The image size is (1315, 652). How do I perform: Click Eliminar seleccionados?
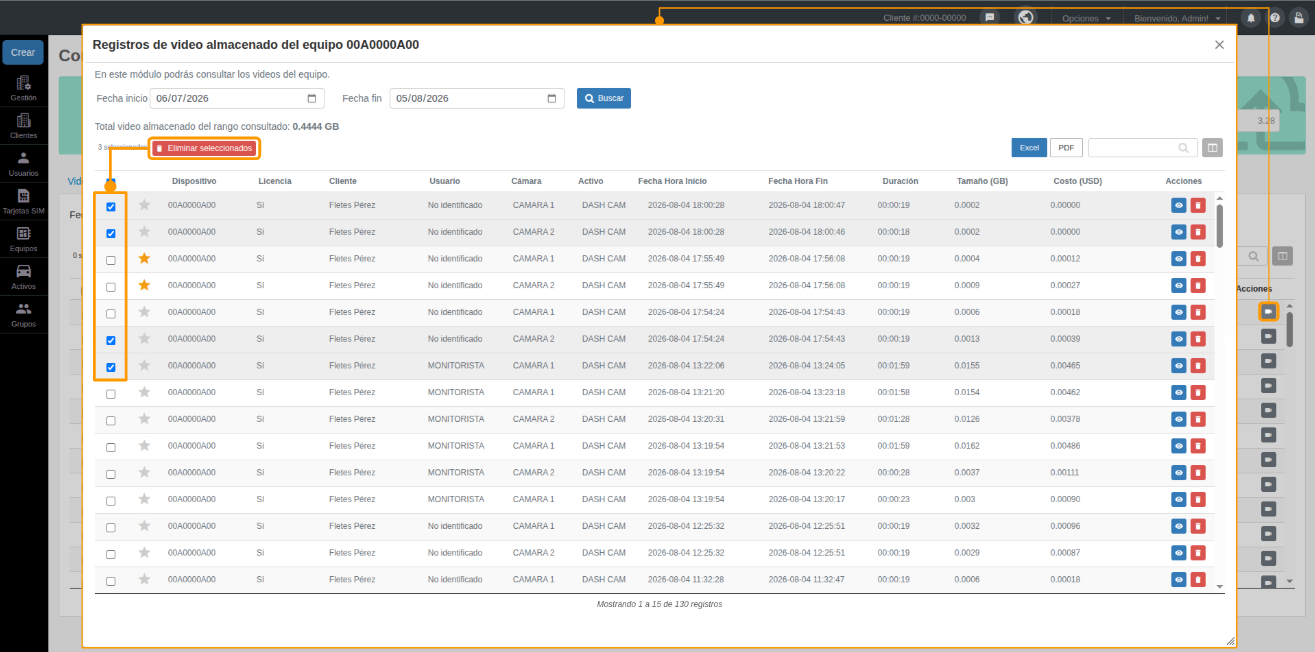tap(204, 148)
